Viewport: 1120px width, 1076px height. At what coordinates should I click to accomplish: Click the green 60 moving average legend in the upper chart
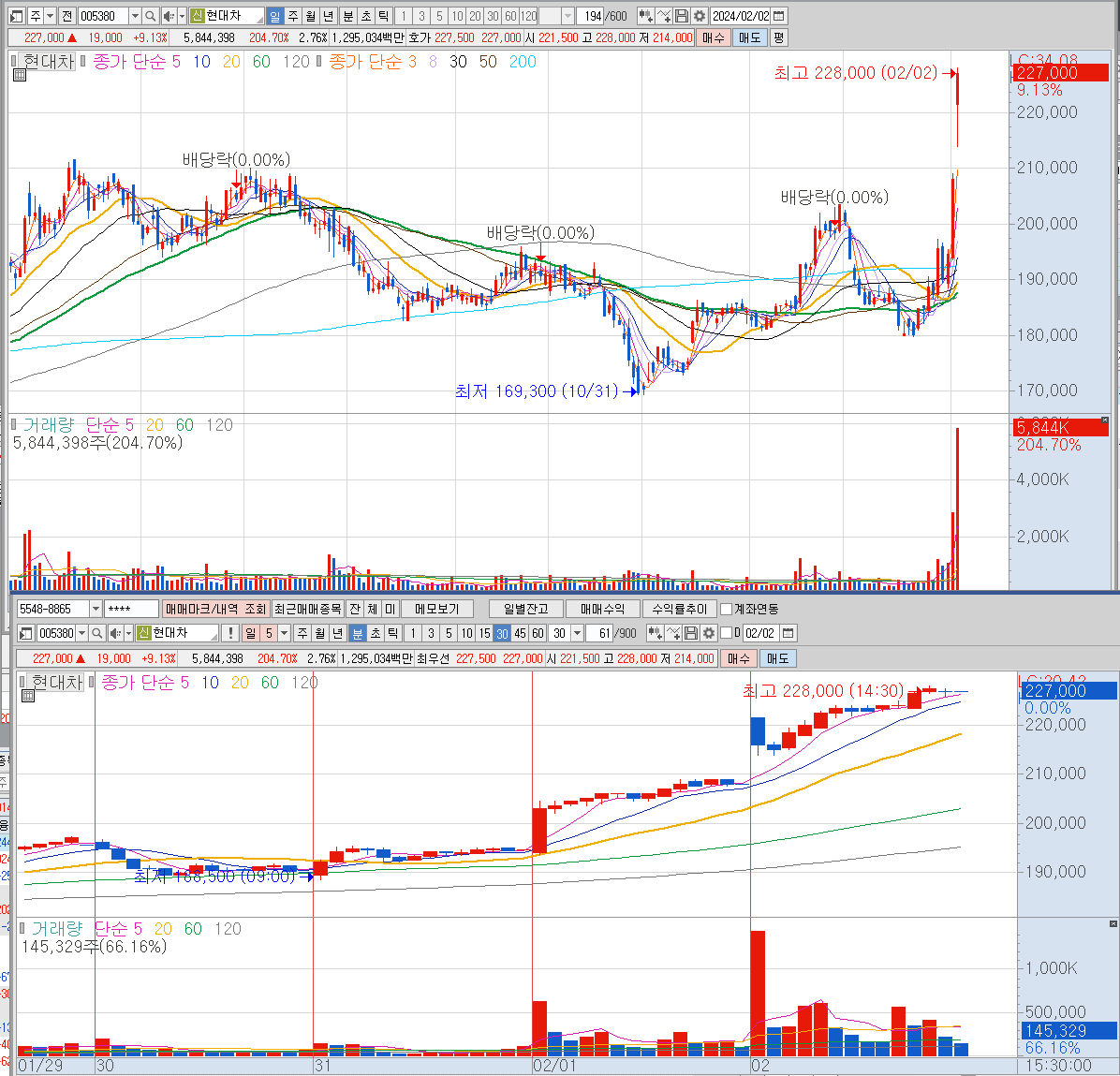click(261, 62)
